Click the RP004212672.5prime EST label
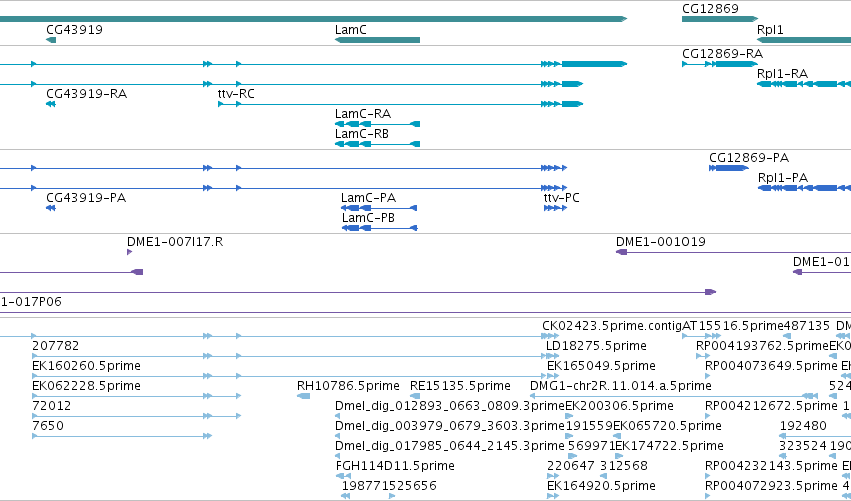Screen dimensions: 851x501 [771, 407]
